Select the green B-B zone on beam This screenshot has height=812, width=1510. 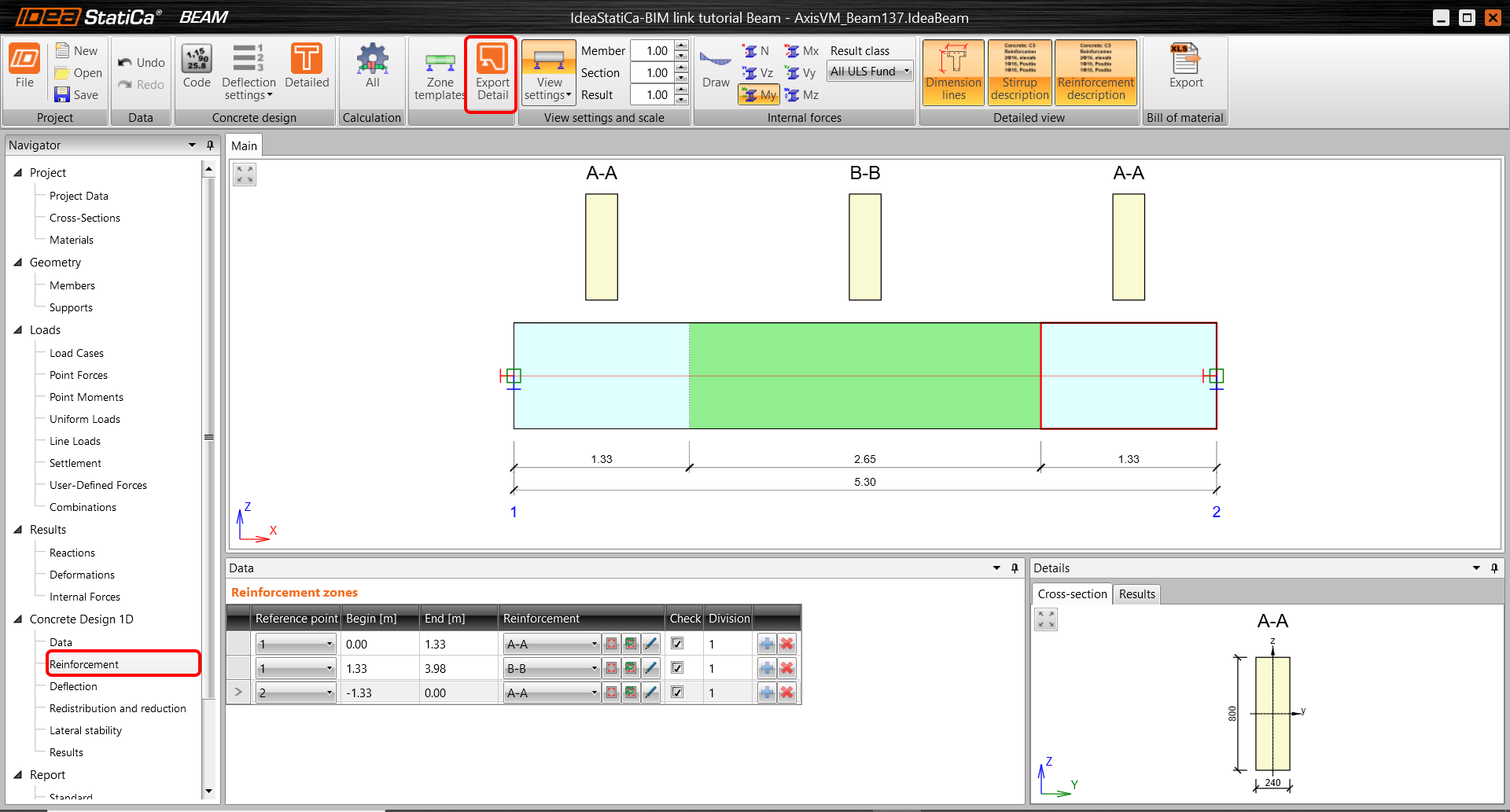coord(864,376)
